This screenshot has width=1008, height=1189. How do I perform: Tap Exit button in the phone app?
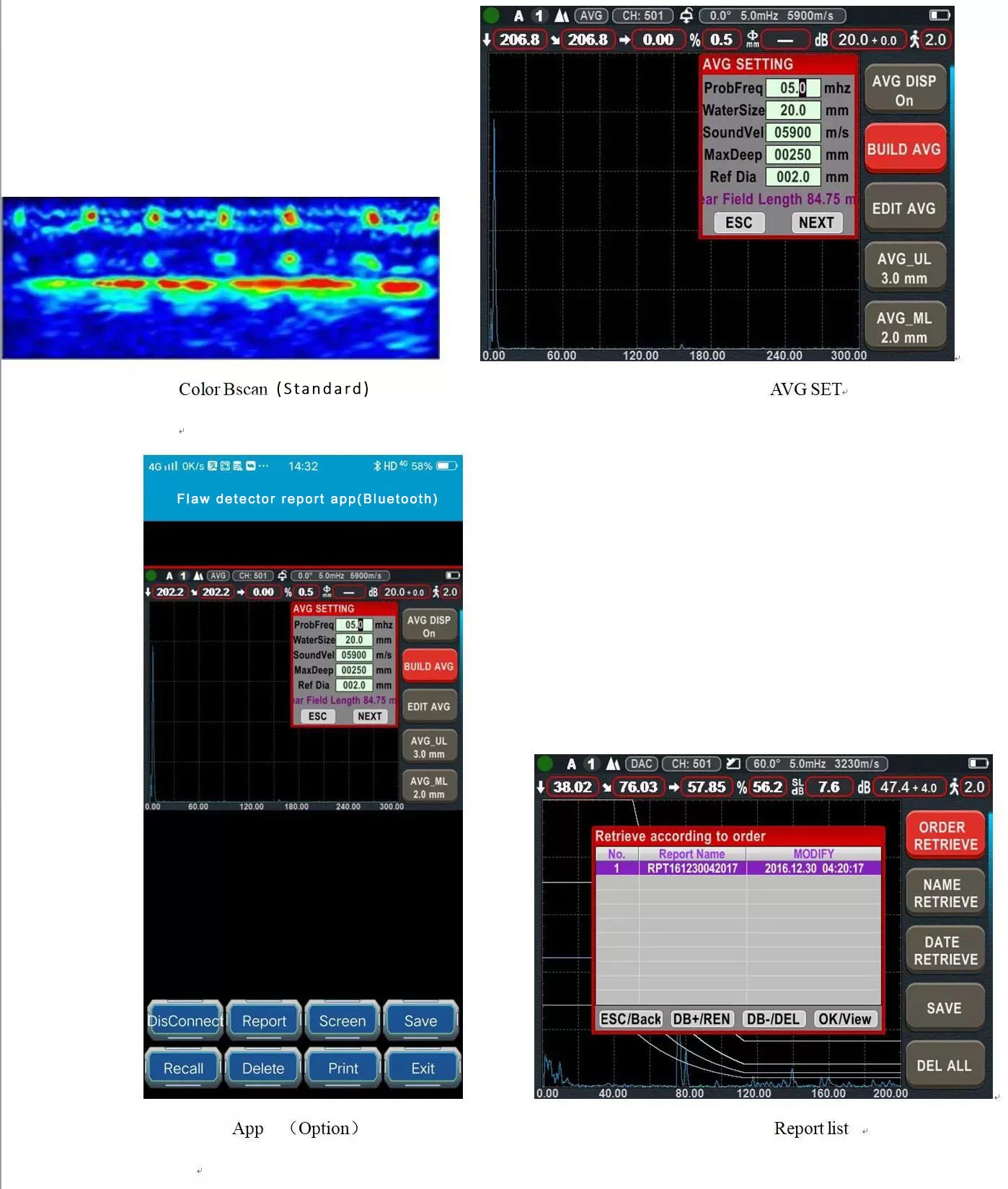(x=423, y=1069)
